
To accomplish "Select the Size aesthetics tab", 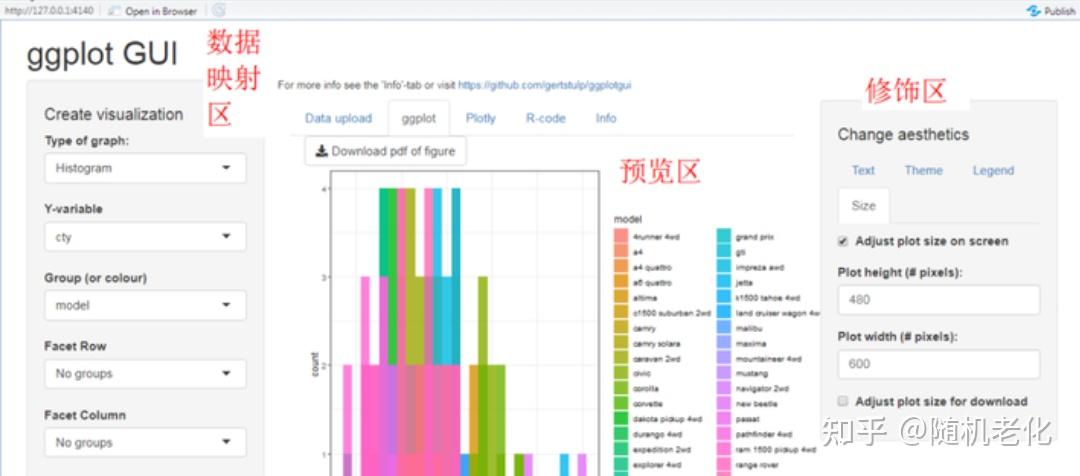I will coord(863,205).
